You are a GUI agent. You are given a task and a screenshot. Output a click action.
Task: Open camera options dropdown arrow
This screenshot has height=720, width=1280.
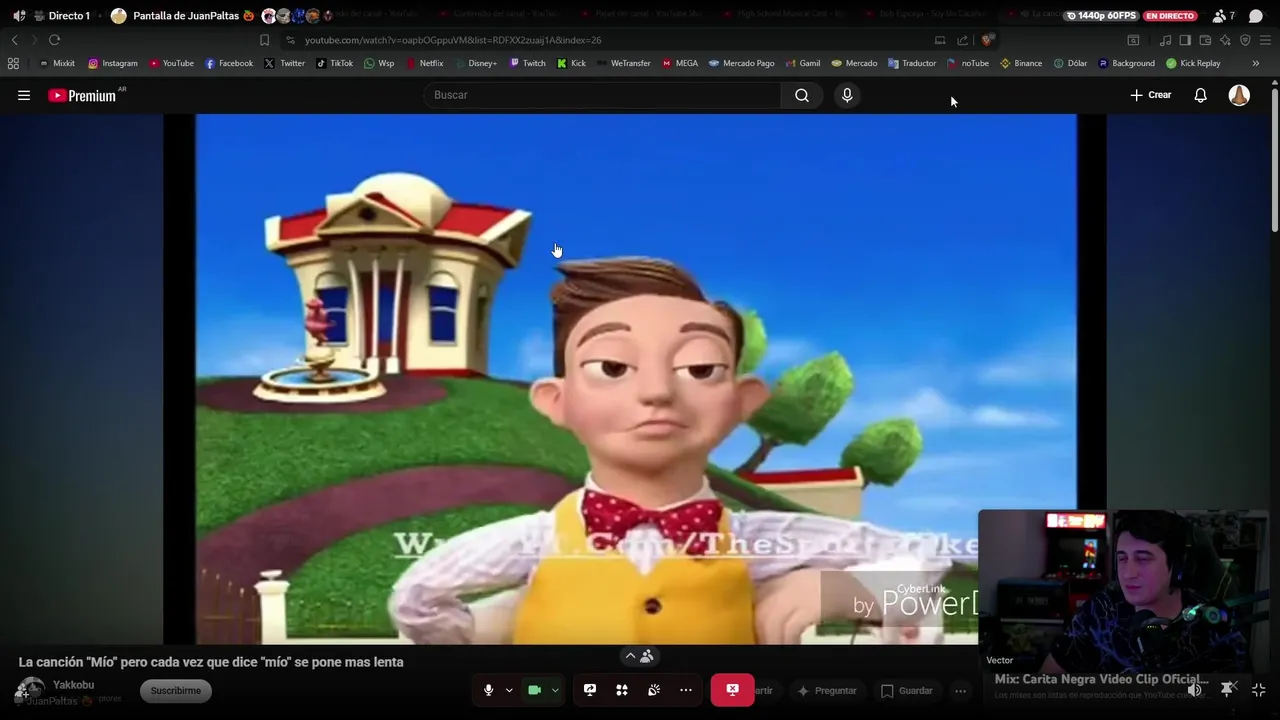(555, 690)
